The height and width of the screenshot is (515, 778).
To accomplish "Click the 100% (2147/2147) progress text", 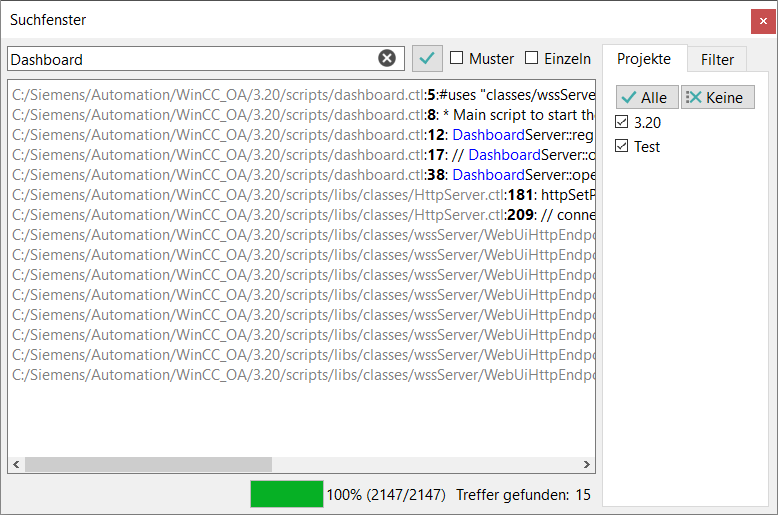I will point(386,495).
